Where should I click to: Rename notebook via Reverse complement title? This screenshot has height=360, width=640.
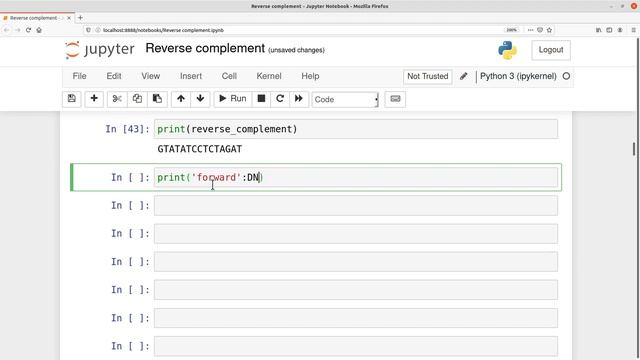pos(205,48)
